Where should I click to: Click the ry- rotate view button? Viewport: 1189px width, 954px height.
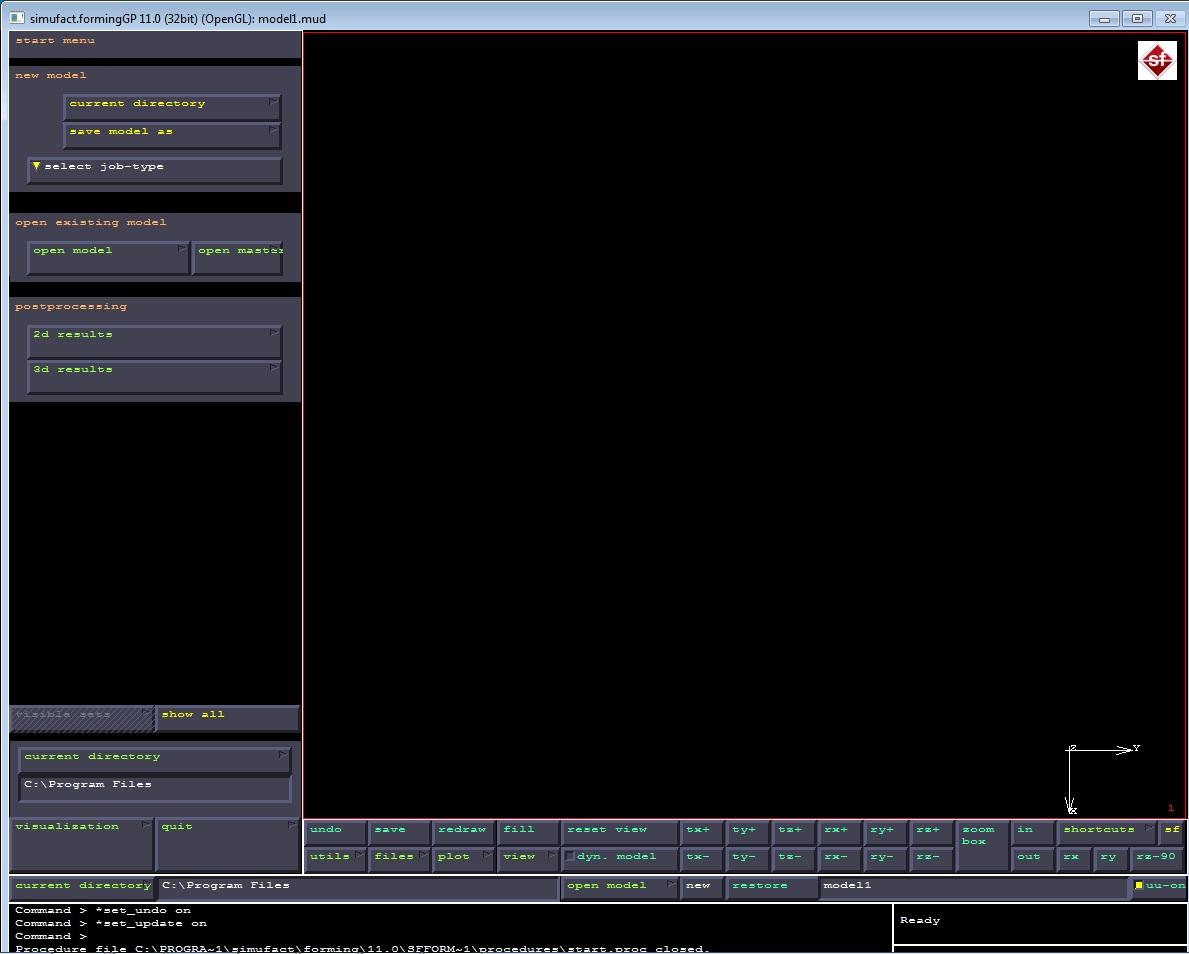882,857
